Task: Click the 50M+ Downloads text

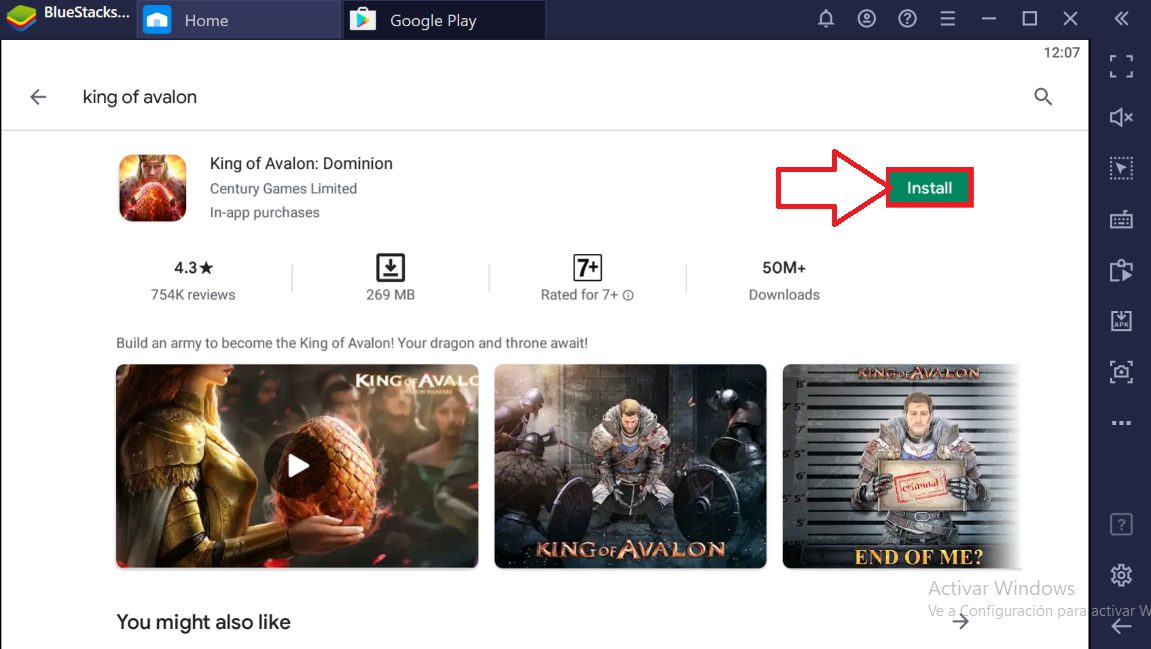Action: click(x=784, y=280)
